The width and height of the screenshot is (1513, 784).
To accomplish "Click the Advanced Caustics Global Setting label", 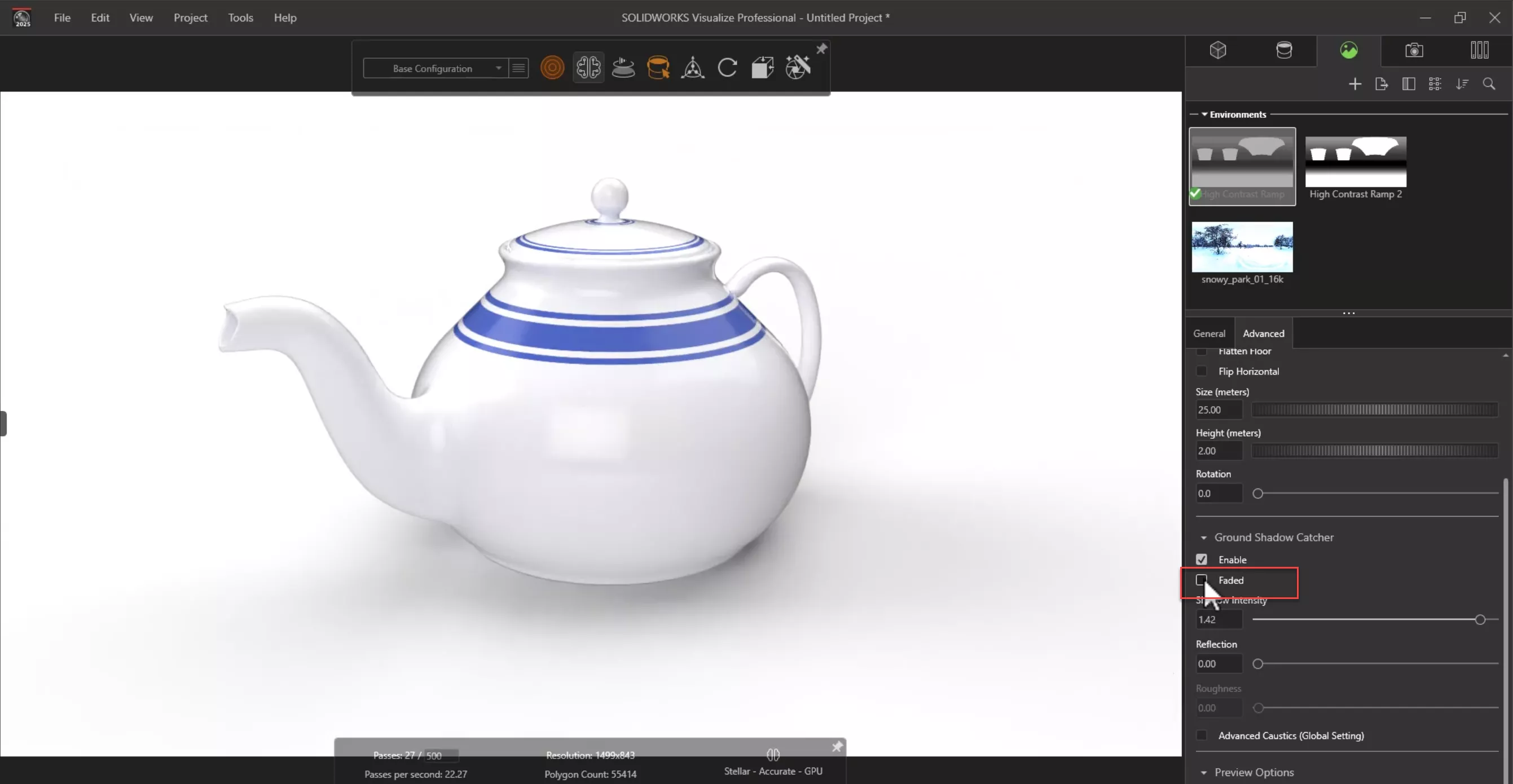I will coord(1291,735).
